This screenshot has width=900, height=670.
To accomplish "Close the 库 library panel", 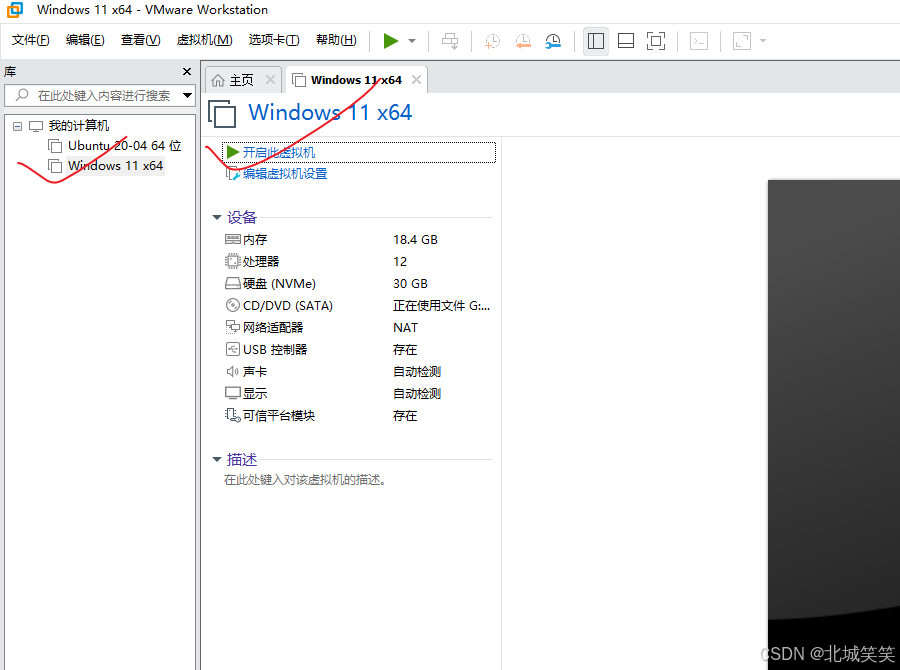I will pyautogui.click(x=187, y=72).
